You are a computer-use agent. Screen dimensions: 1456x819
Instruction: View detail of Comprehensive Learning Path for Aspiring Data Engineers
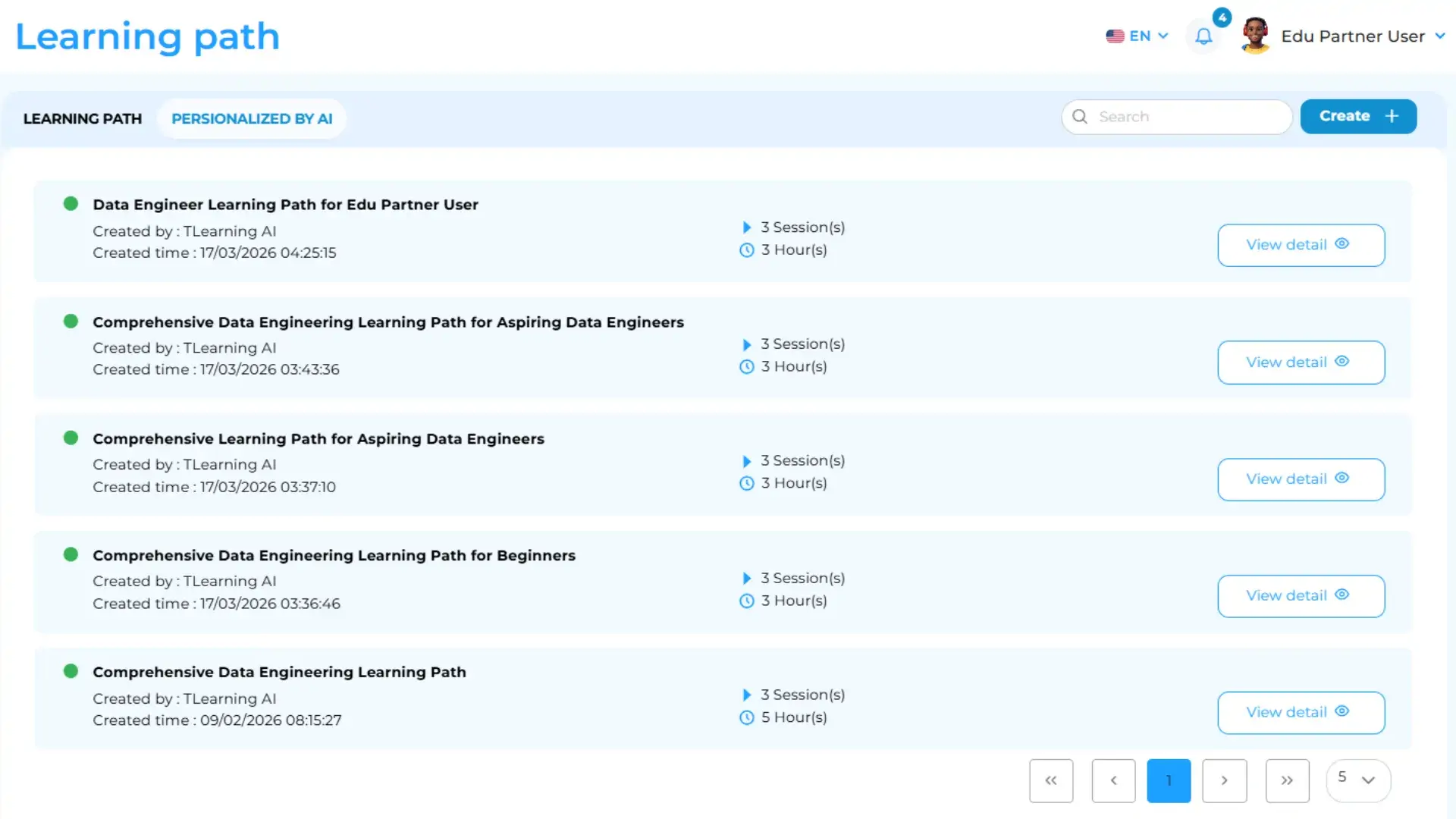[1301, 479]
